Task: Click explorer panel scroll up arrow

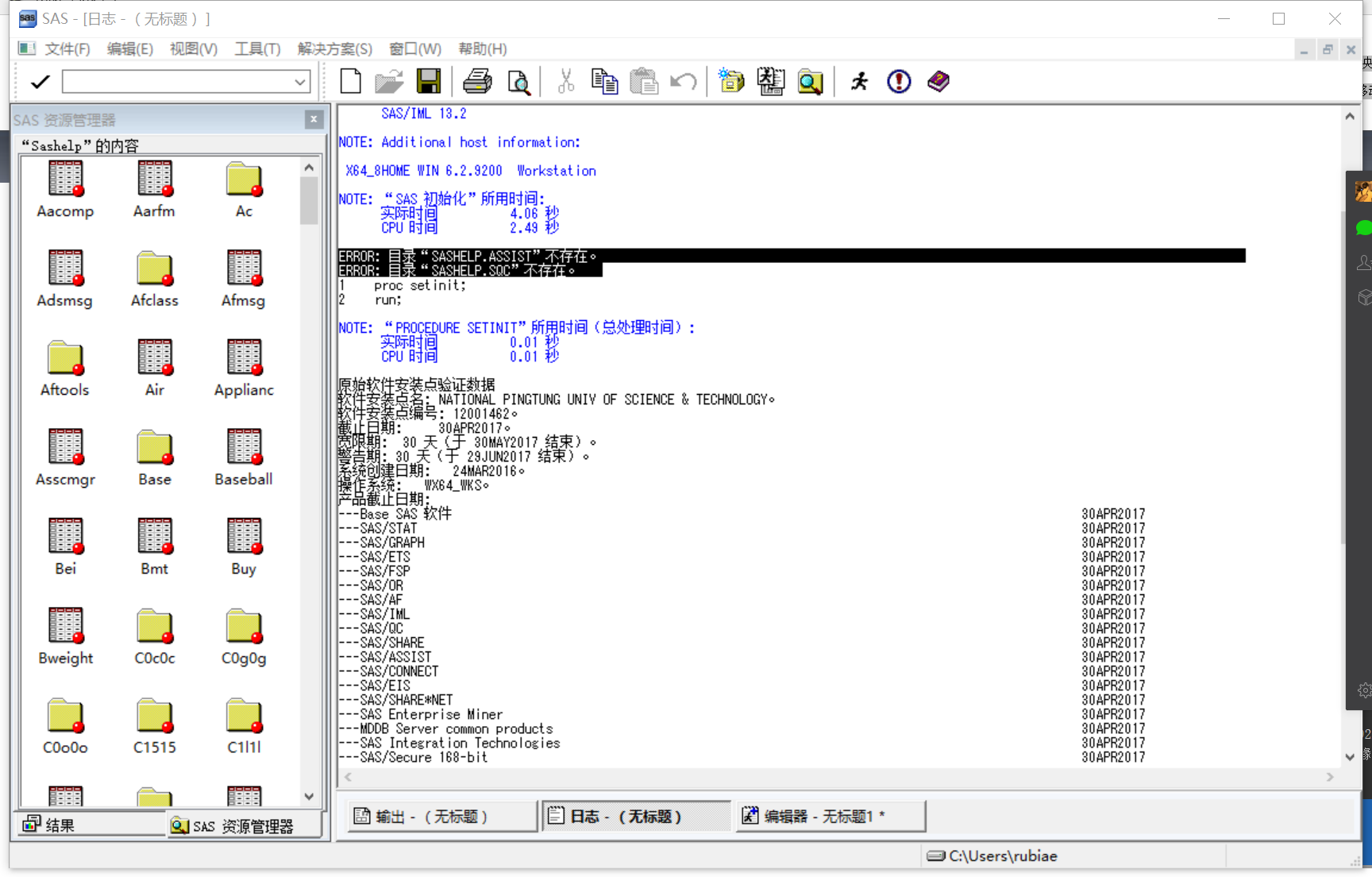Action: 309,168
